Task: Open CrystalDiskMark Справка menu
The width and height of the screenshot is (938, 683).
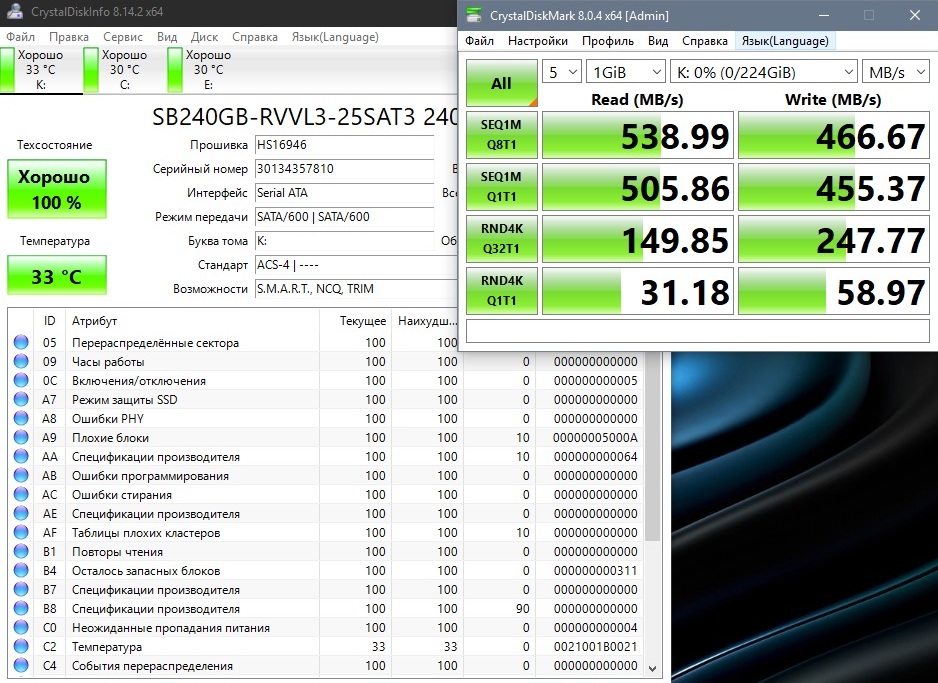Action: 705,41
